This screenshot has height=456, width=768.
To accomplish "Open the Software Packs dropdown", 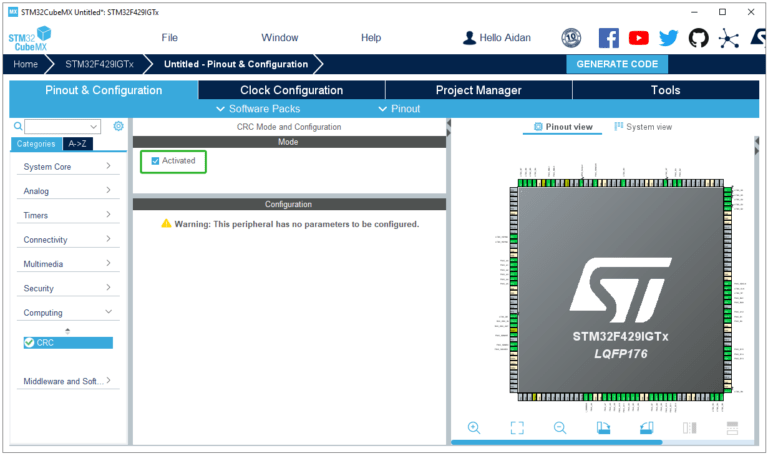I will coord(258,108).
